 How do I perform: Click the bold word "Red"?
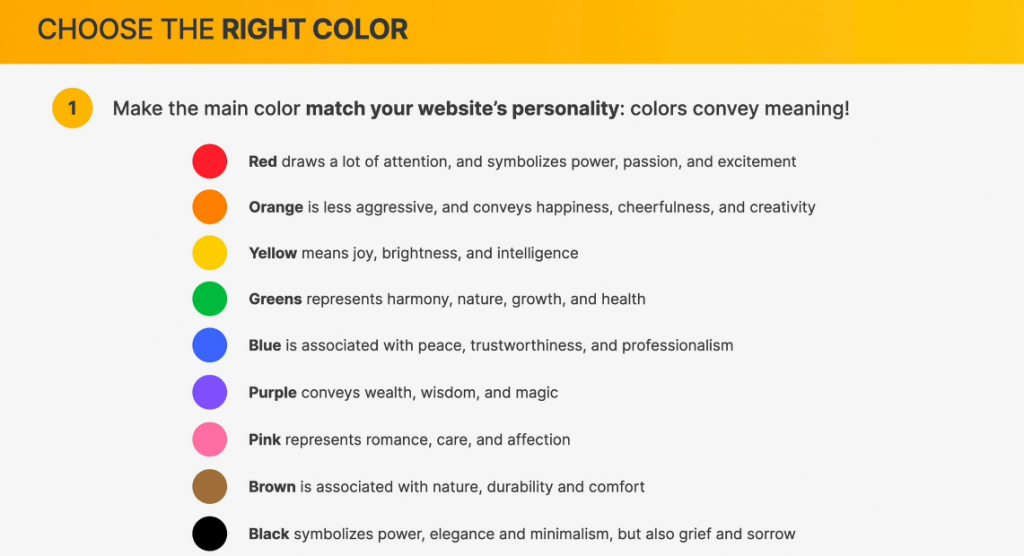point(263,161)
